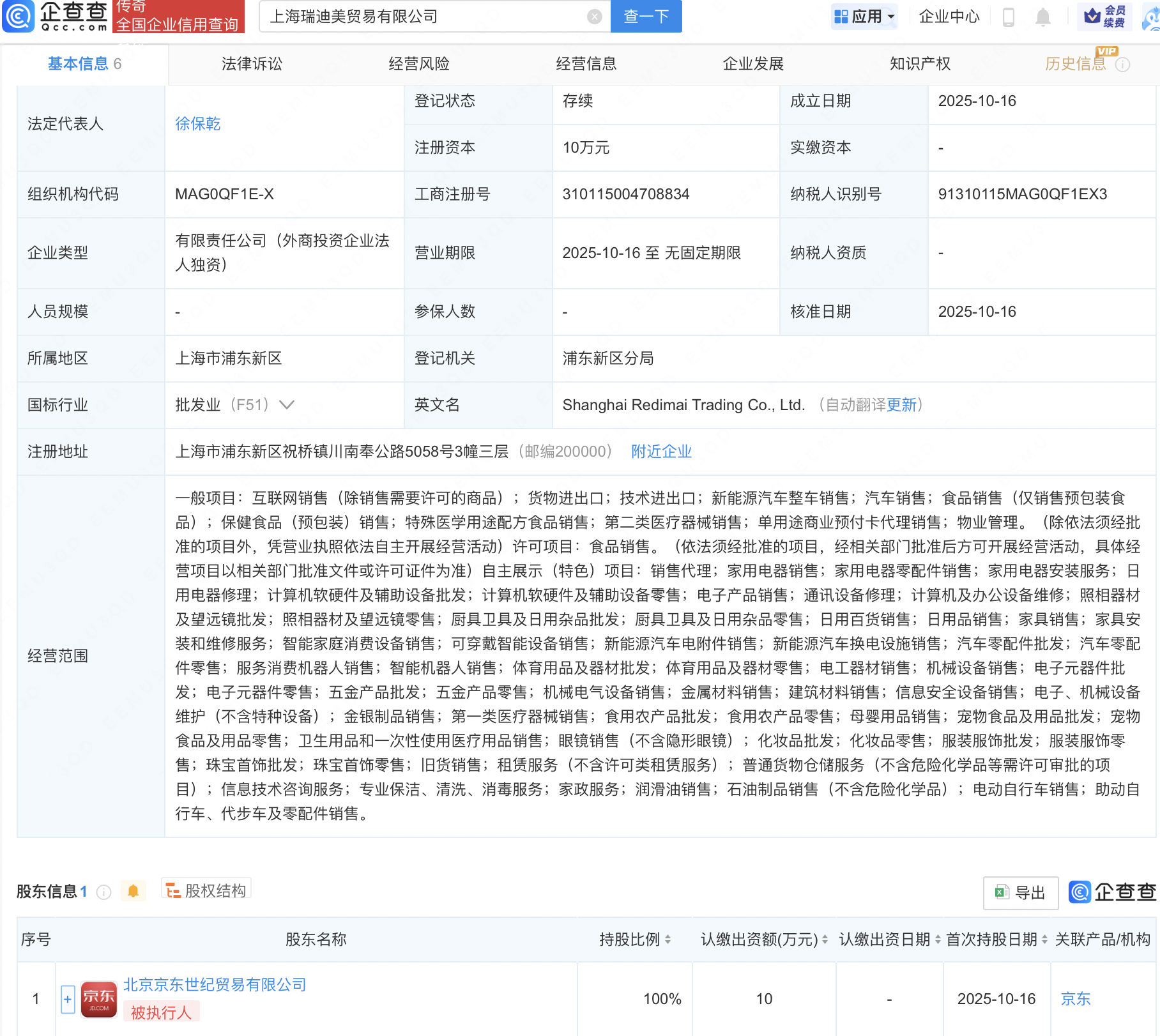Click the info icon beside 股东信息
This screenshot has height=1036, width=1160.
[x=103, y=892]
